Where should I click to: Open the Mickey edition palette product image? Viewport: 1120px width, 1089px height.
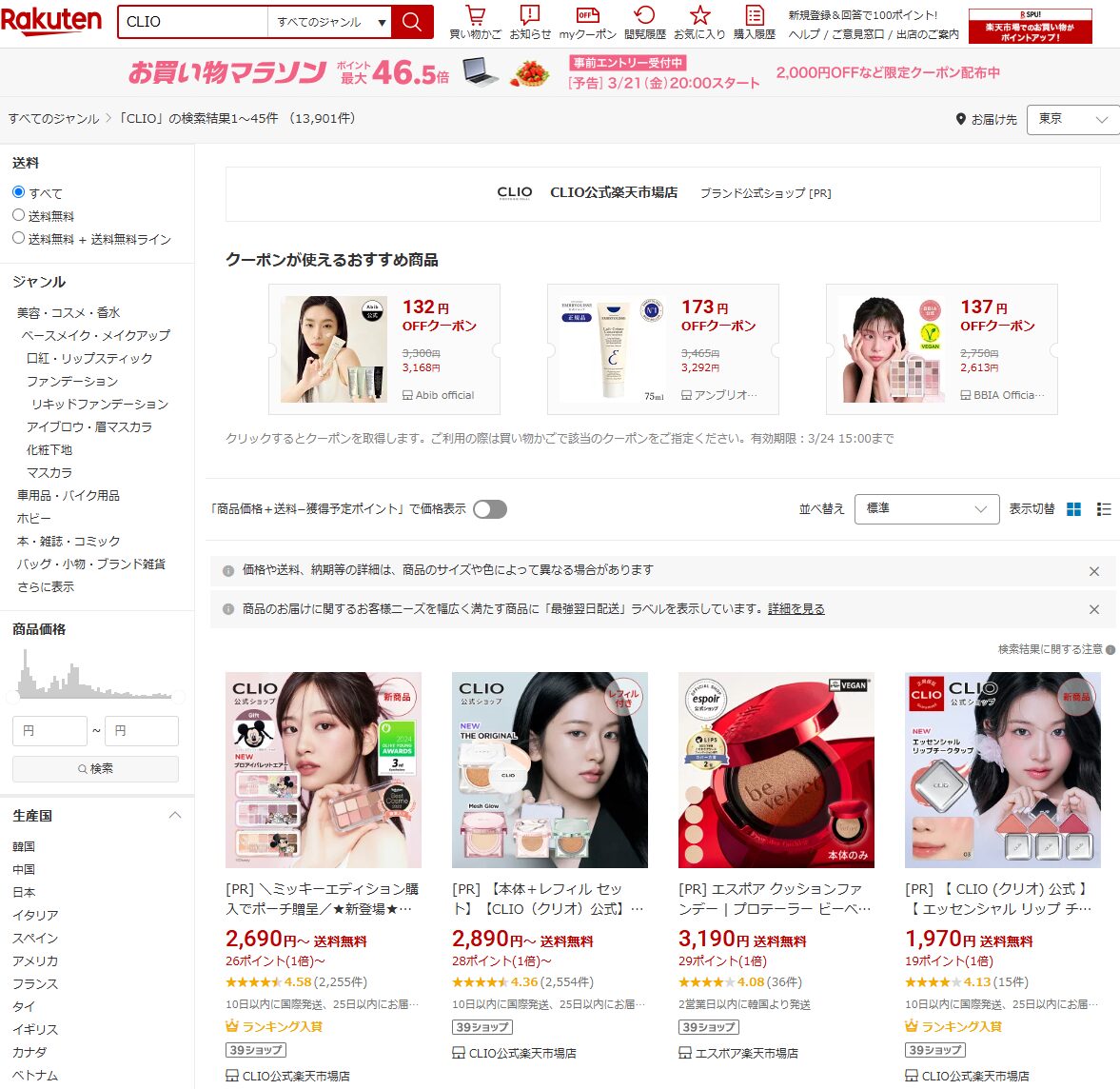click(324, 769)
